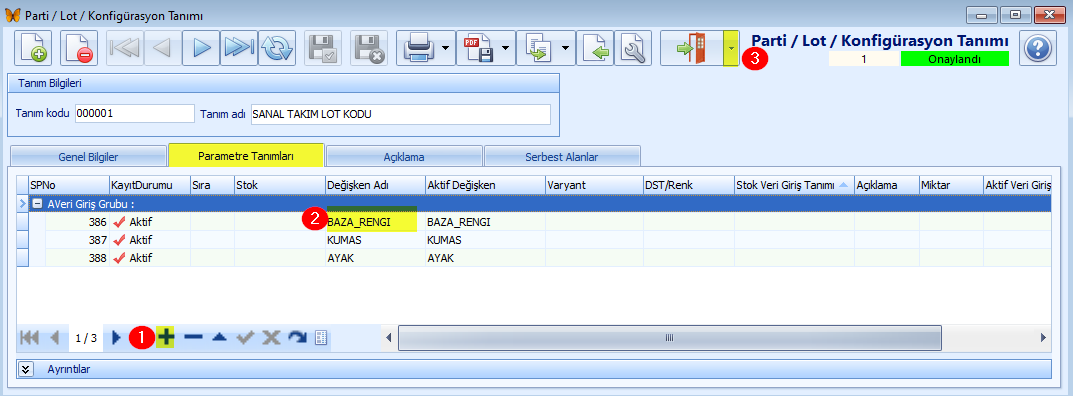Click the Stok Veri Giriş Tanımı column header
Viewport: 1073px width, 396px height.
click(x=794, y=185)
